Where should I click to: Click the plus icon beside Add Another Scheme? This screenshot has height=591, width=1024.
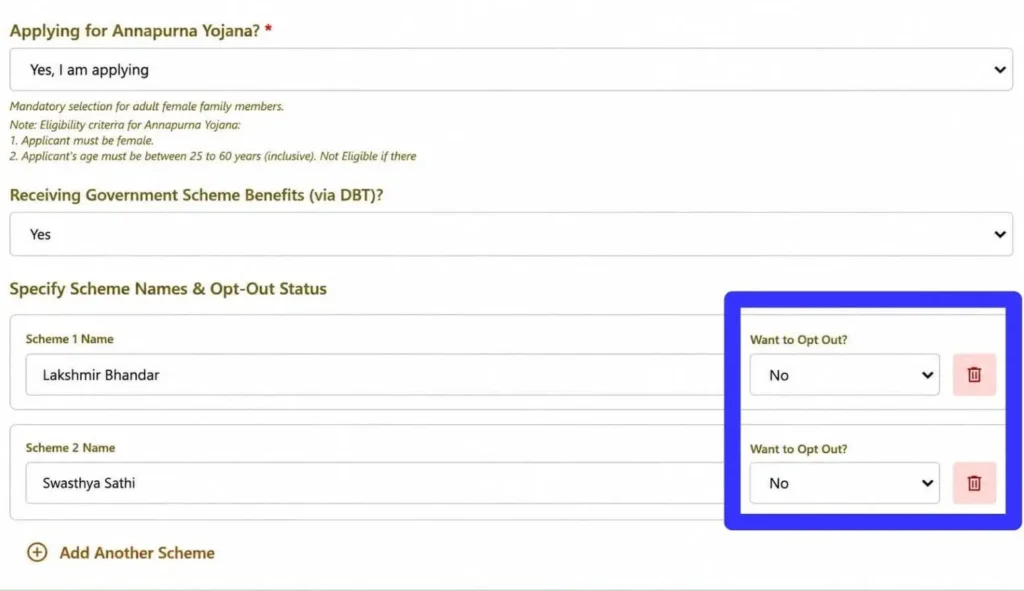37,552
